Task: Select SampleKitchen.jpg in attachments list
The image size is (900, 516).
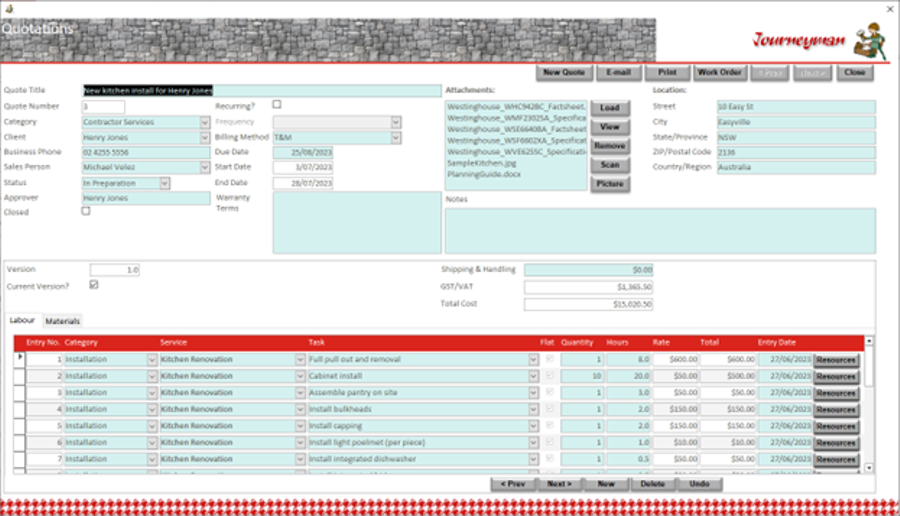Action: pos(482,163)
